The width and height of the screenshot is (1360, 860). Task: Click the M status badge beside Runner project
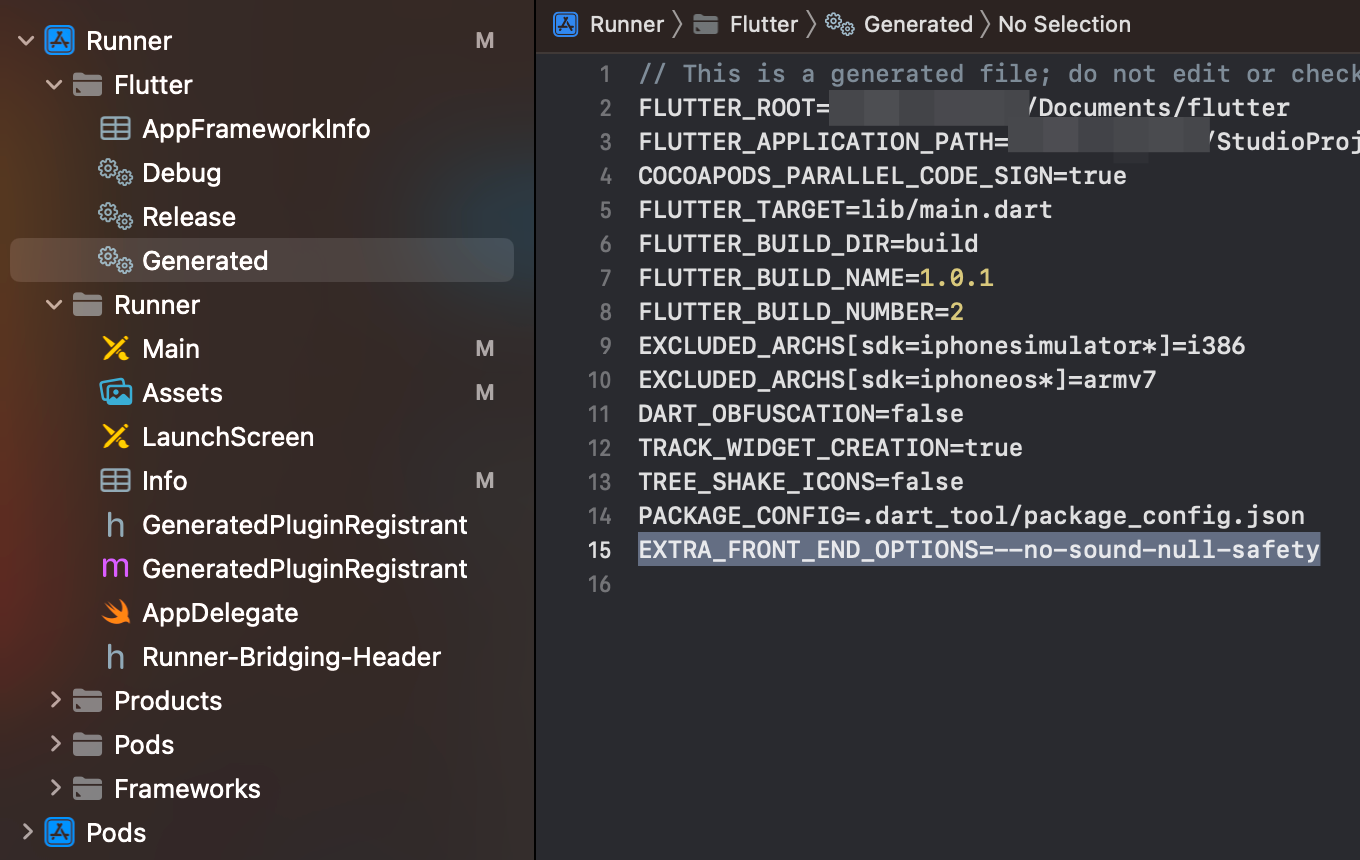point(485,41)
